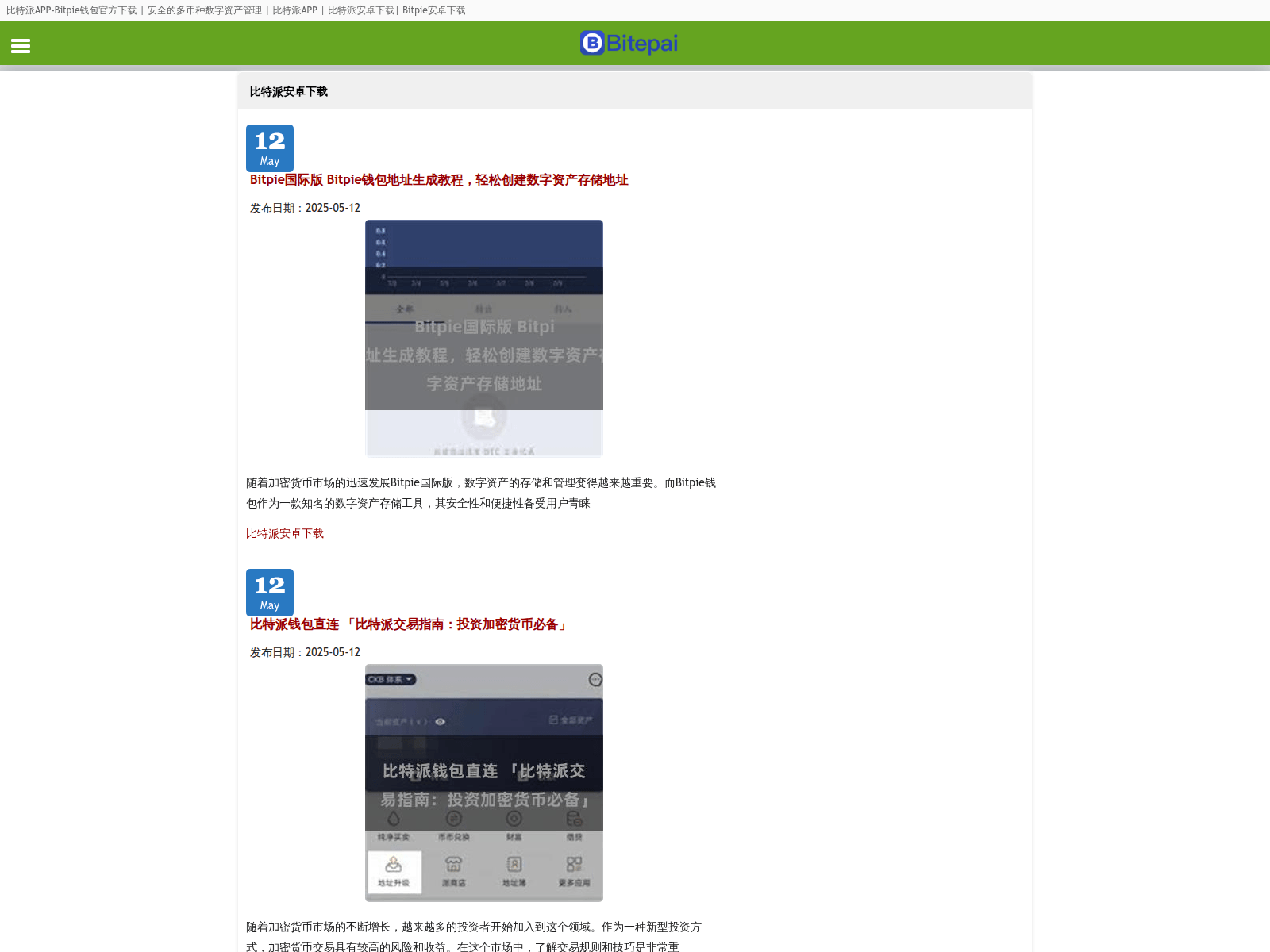Click the '比特派安卓下载' section heading
1270x952 pixels.
(x=289, y=91)
